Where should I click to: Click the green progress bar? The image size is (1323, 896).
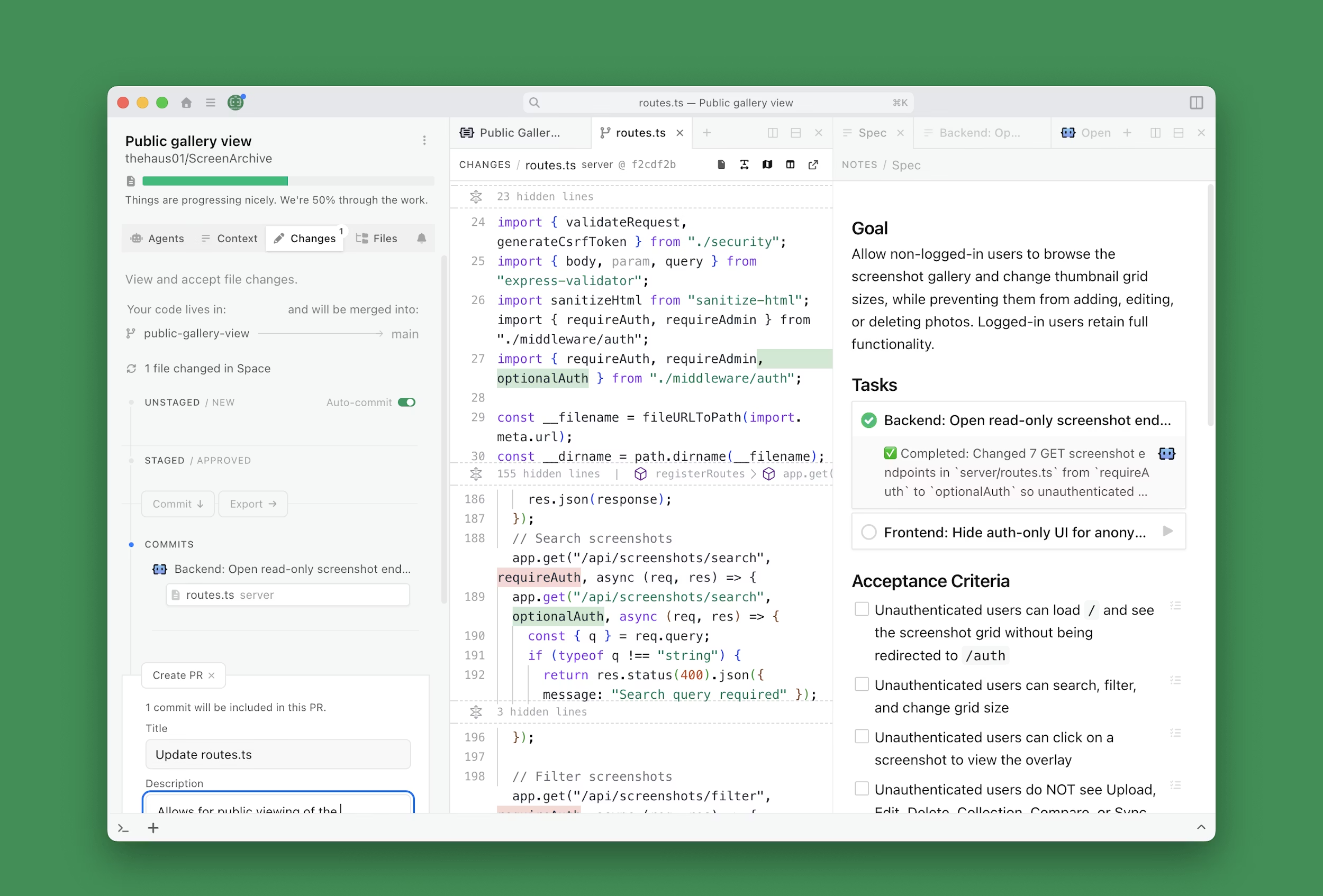pos(215,181)
